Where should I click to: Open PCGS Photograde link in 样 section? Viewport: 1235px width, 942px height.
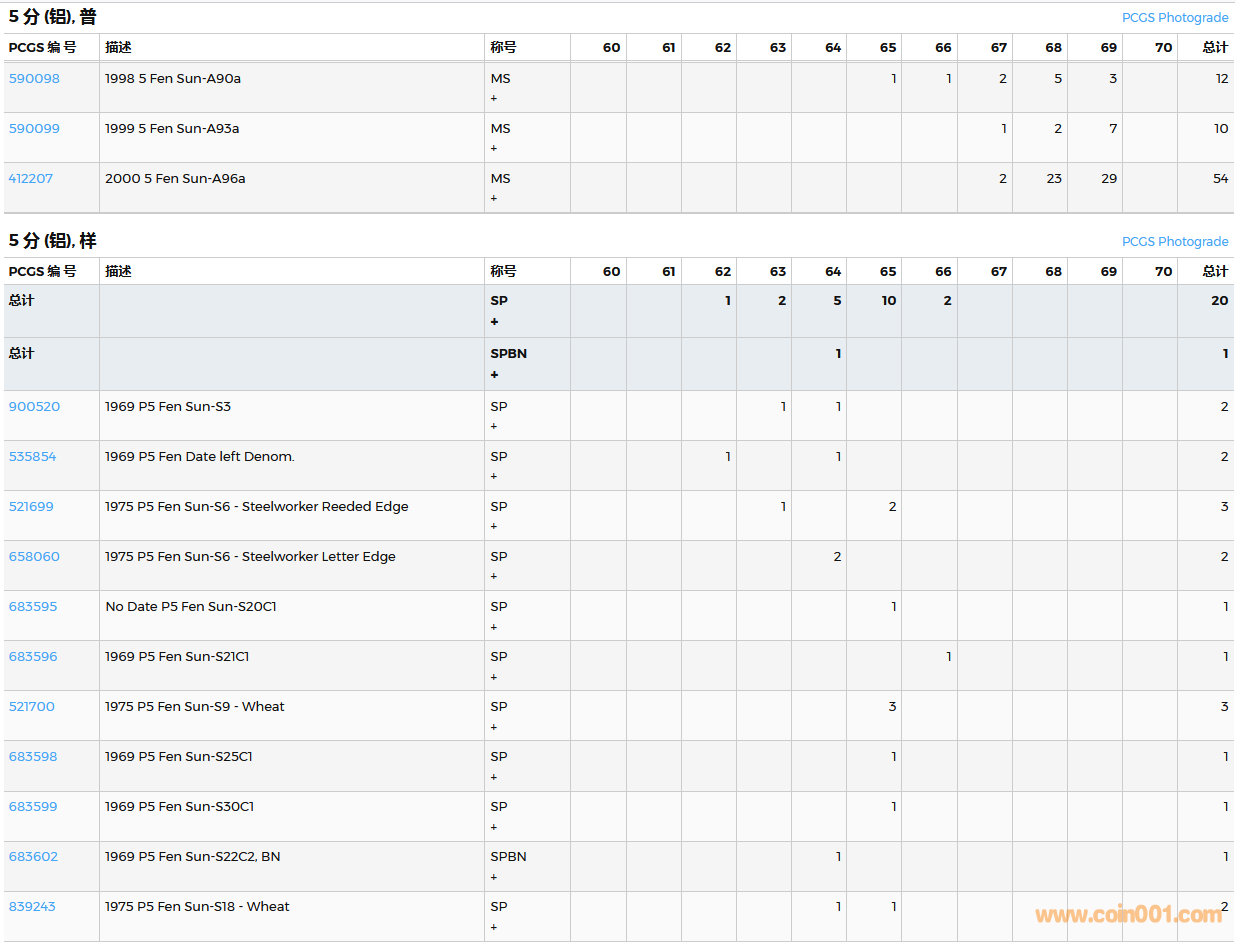click(x=1174, y=241)
